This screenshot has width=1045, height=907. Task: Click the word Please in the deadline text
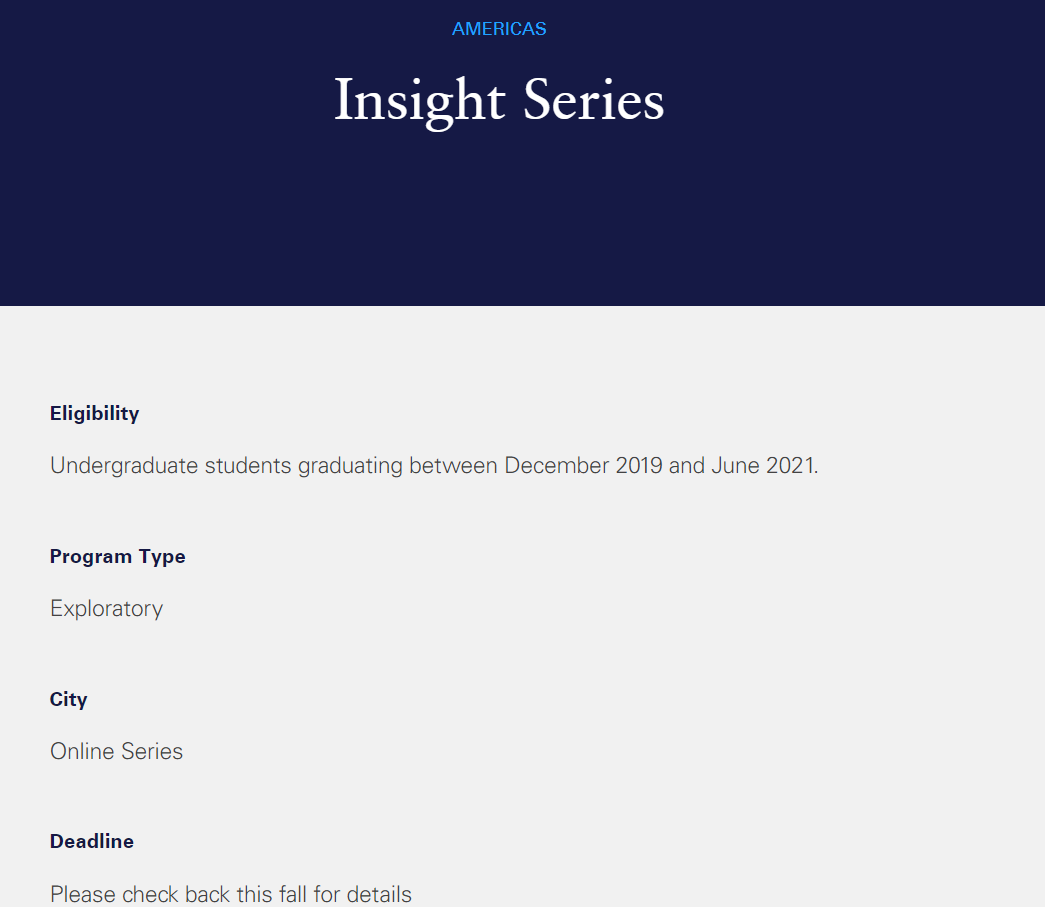click(x=83, y=894)
